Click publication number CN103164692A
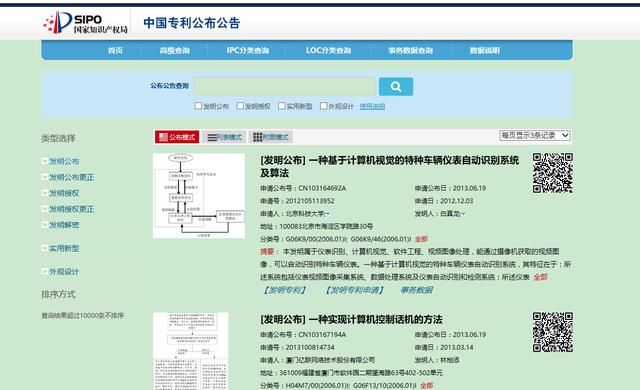The width and height of the screenshot is (640, 390). [x=322, y=188]
